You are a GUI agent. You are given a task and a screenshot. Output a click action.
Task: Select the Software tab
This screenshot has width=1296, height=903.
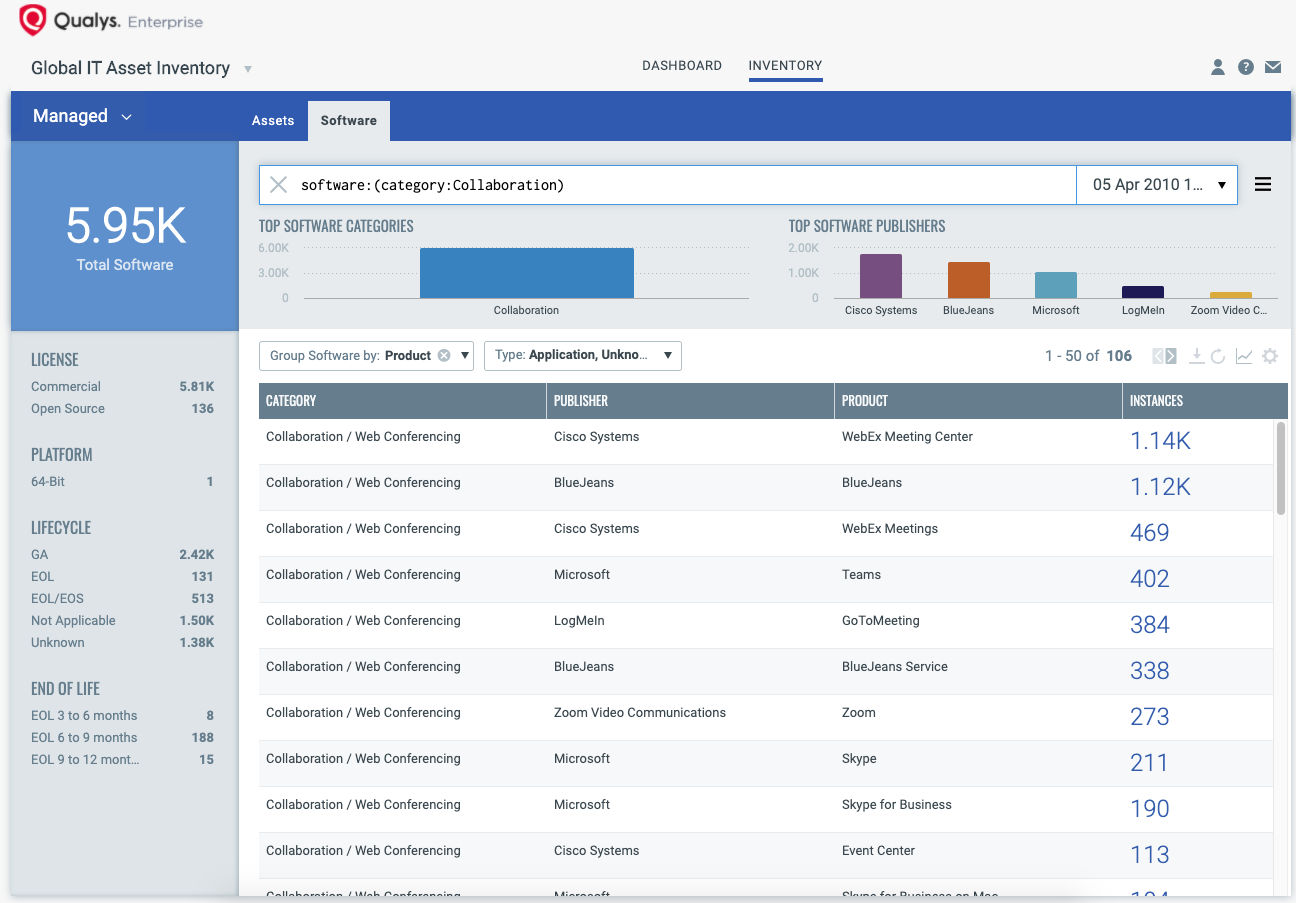(x=349, y=120)
